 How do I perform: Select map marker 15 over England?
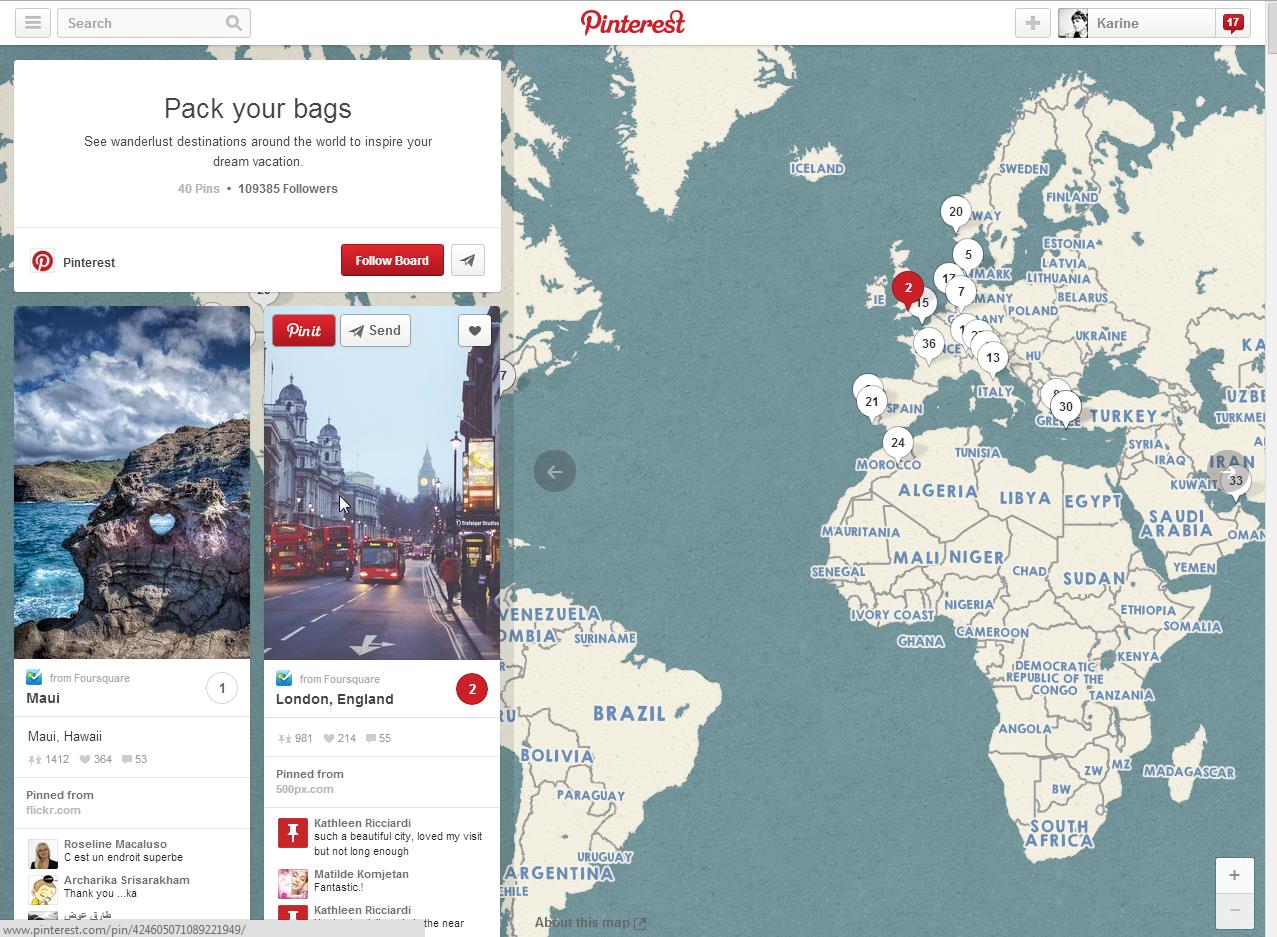coord(924,303)
